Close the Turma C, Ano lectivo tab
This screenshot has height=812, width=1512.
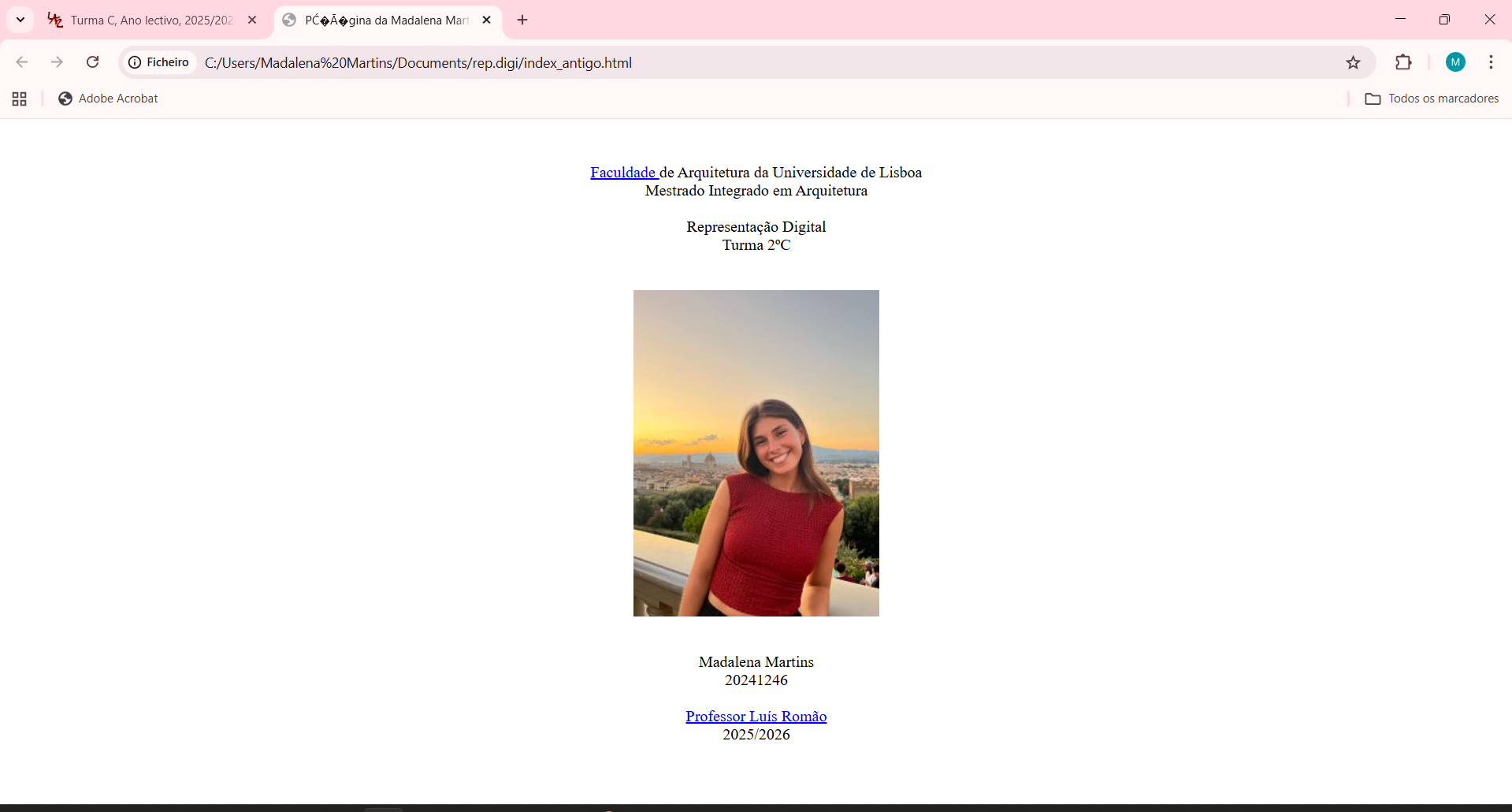point(252,20)
